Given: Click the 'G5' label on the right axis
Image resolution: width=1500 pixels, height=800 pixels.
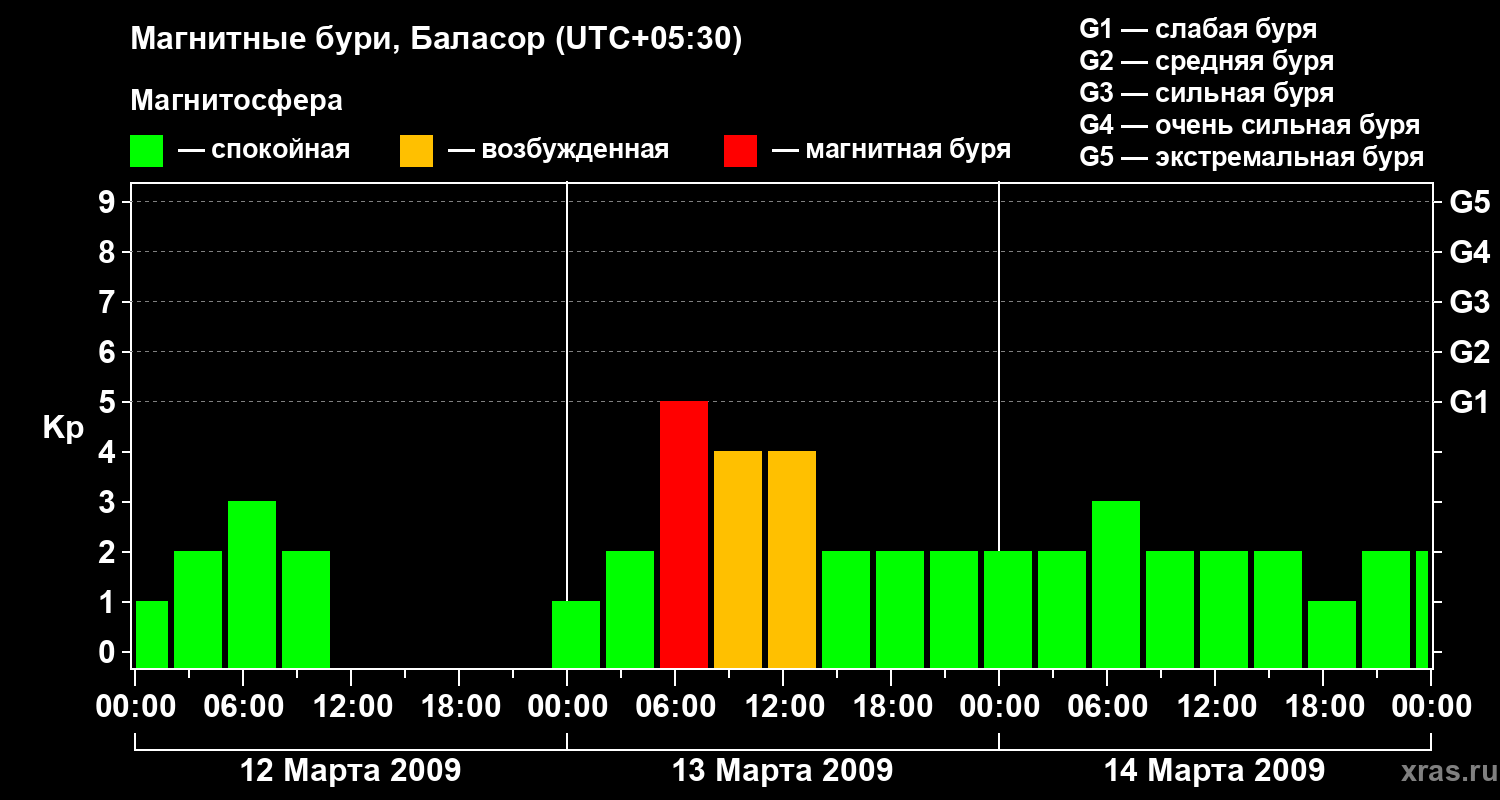Looking at the screenshot, I should coord(1469,203).
